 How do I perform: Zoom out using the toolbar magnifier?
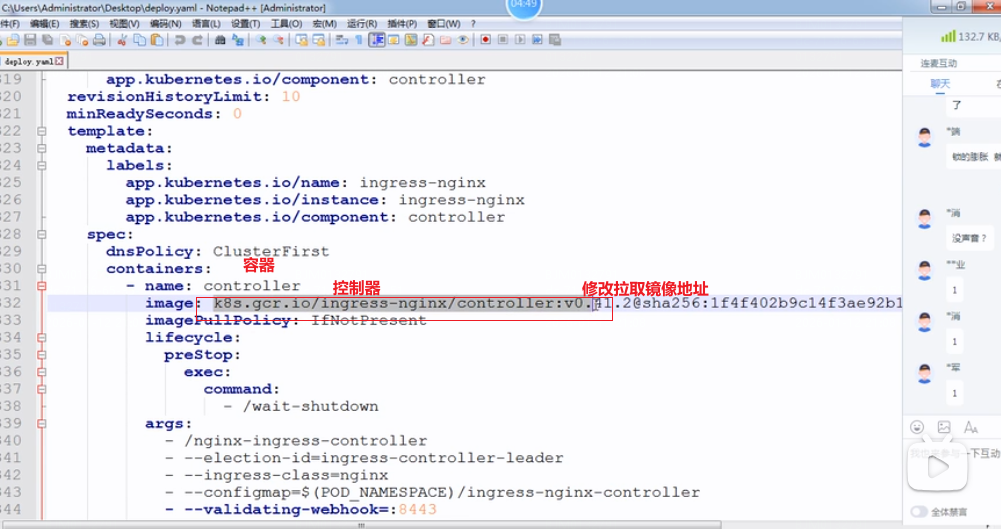[278, 40]
